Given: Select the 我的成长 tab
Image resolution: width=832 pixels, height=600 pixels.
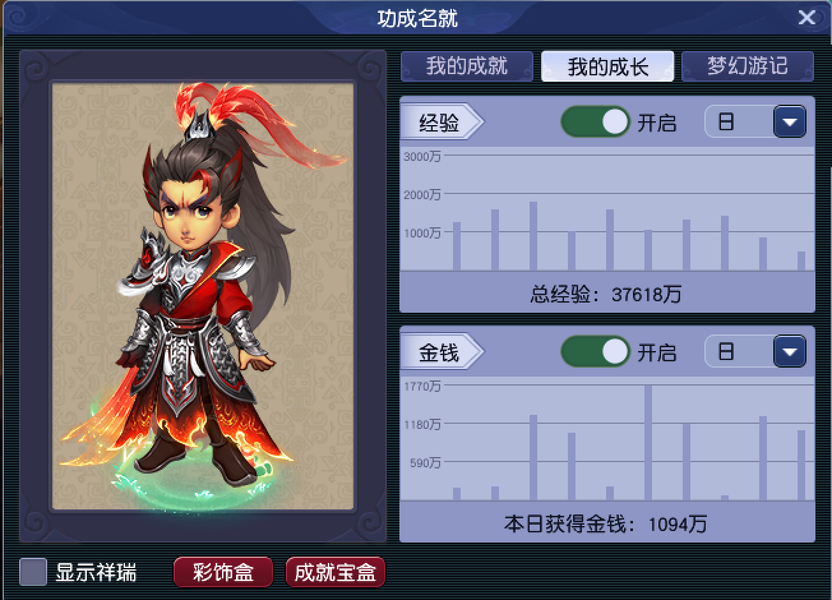Looking at the screenshot, I should (x=608, y=66).
